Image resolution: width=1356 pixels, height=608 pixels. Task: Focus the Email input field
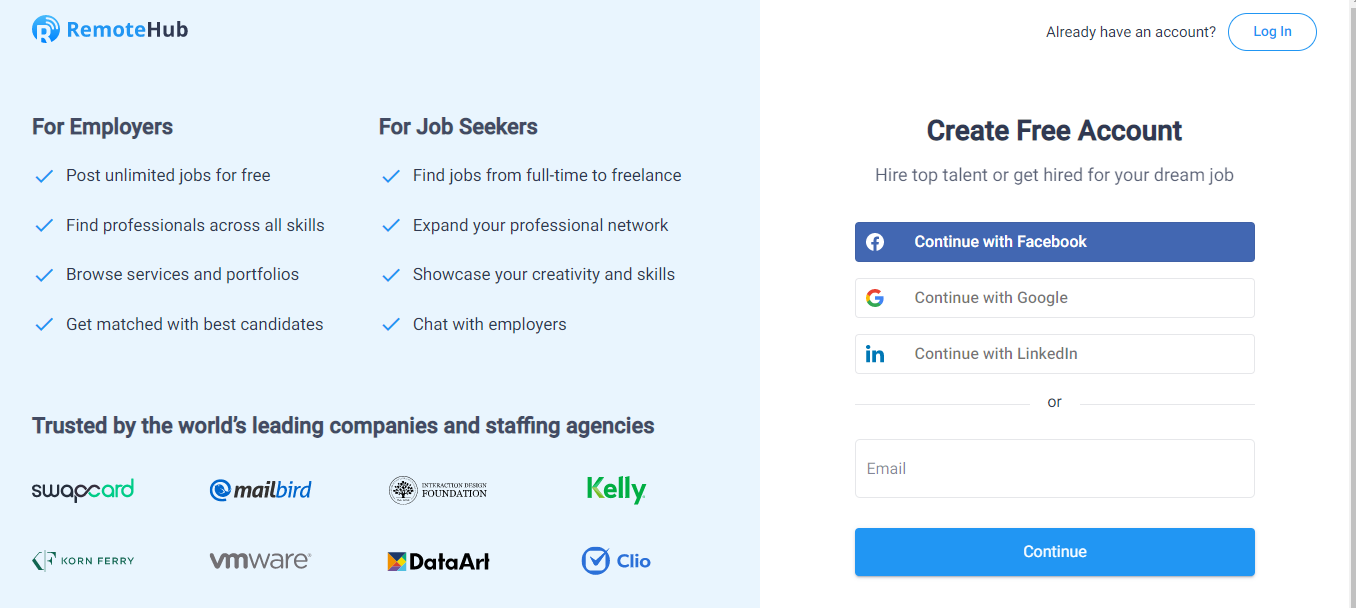point(1054,468)
